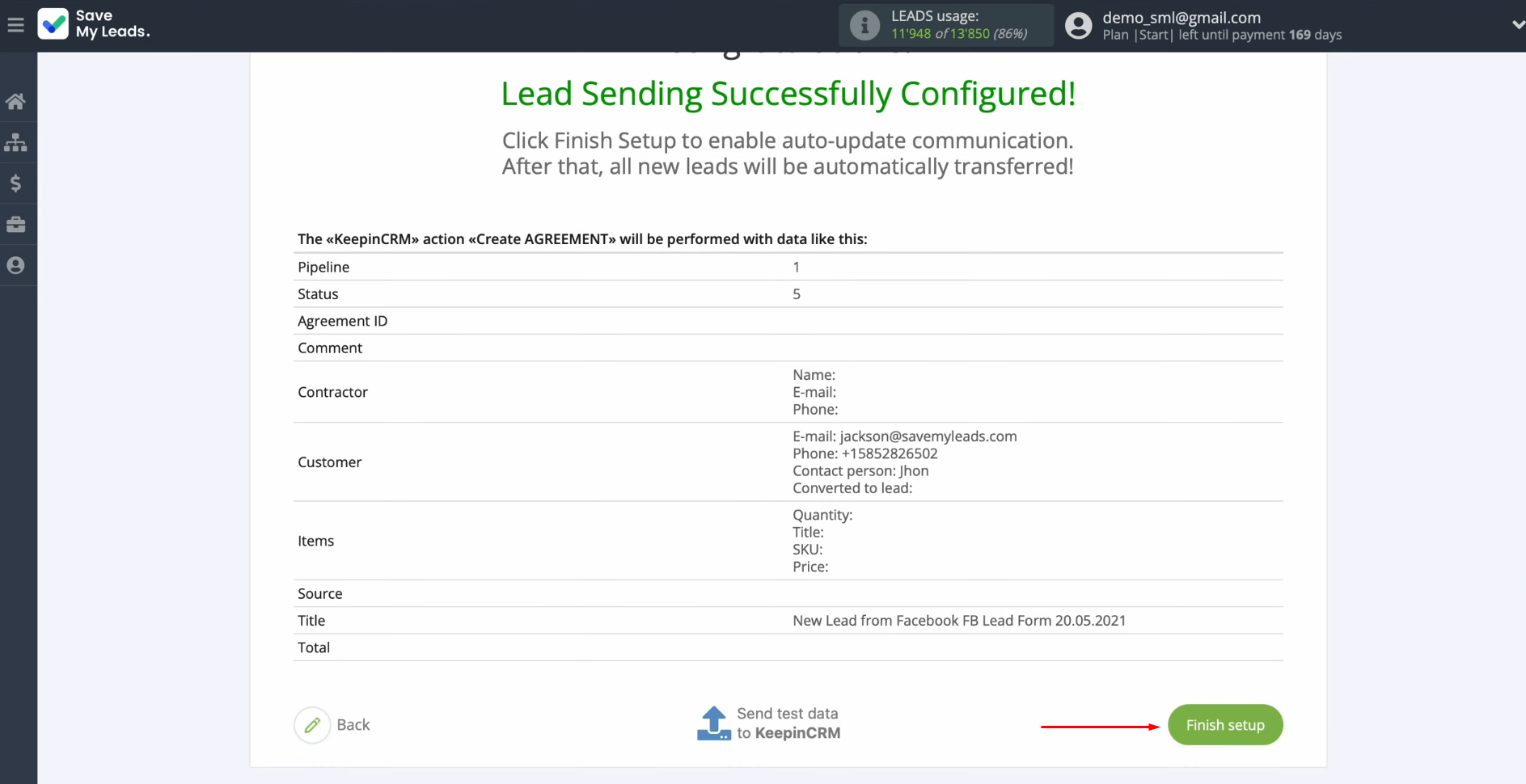Image resolution: width=1526 pixels, height=784 pixels.
Task: Open the Home sidebar icon
Action: (x=15, y=101)
